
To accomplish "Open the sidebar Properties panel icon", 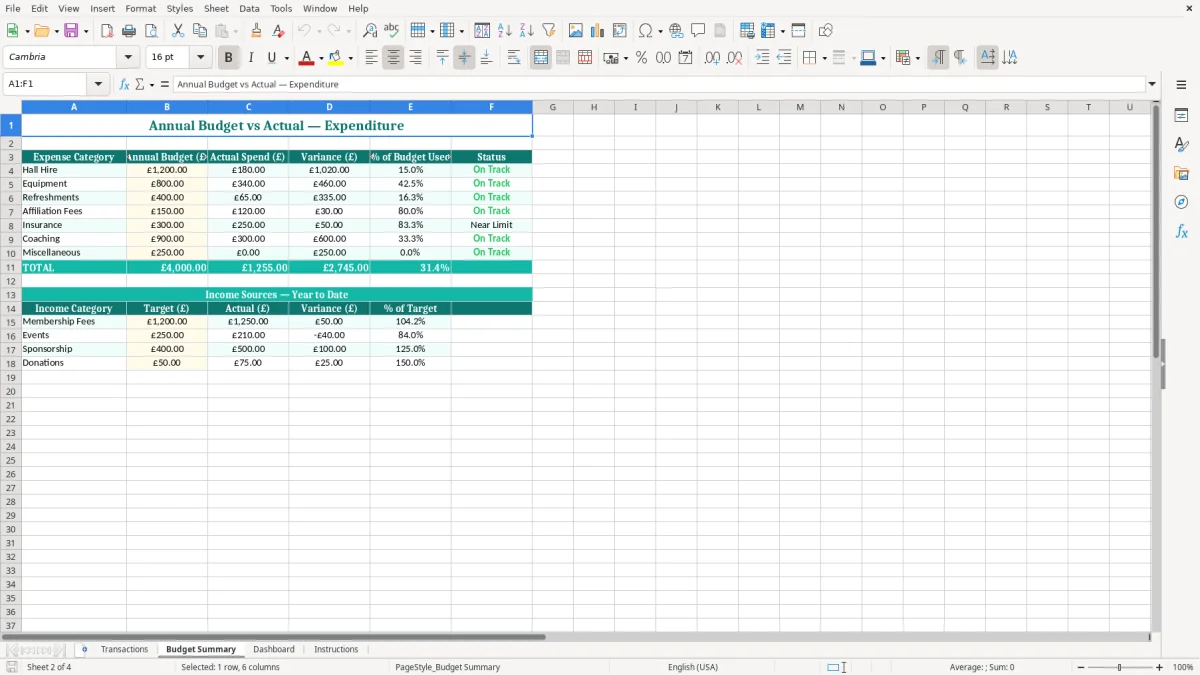I will tap(1181, 116).
